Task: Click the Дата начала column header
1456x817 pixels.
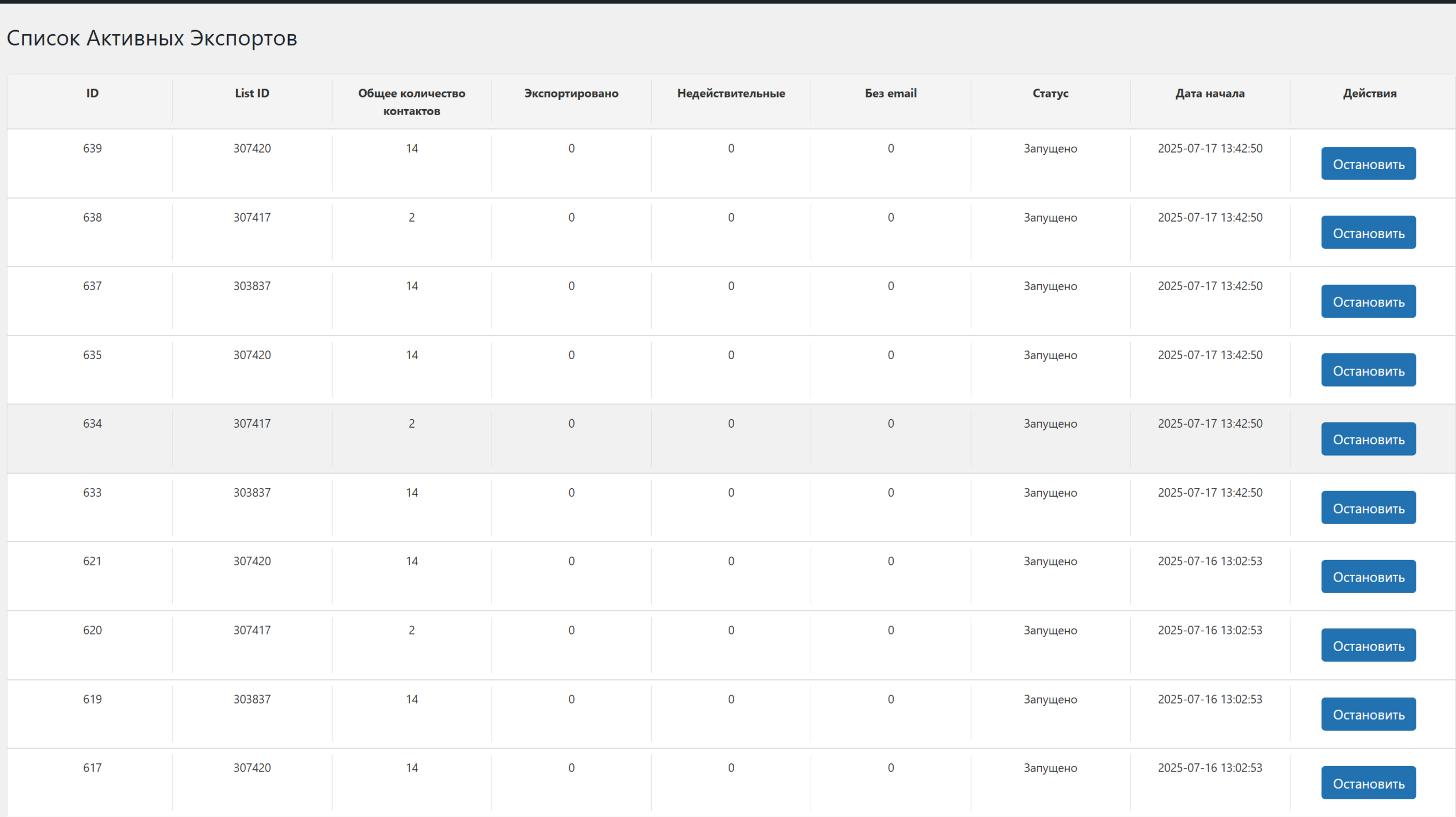Action: pyautogui.click(x=1210, y=93)
